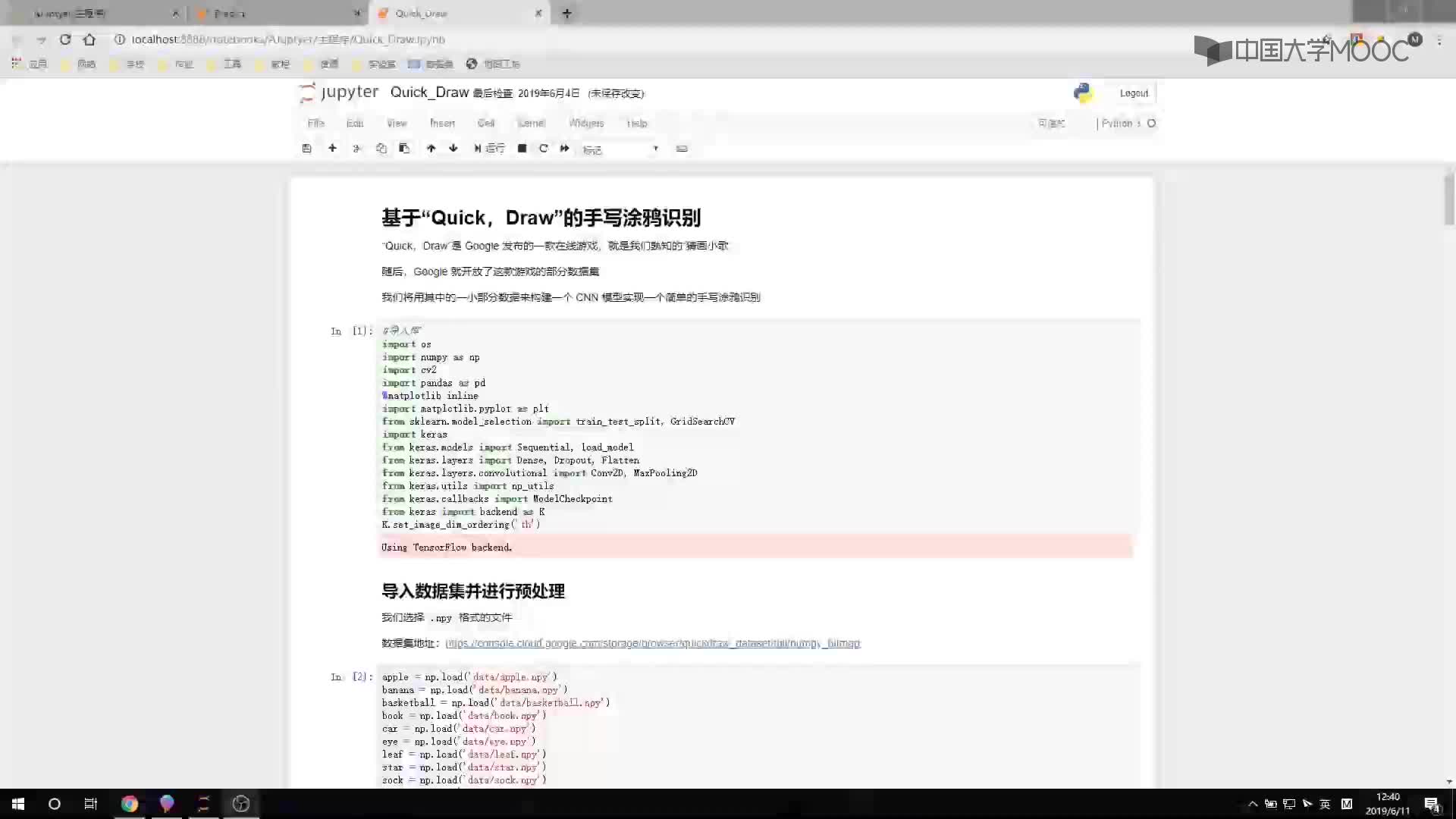
Task: Interrupt the kernel with the stop square
Action: click(x=522, y=149)
